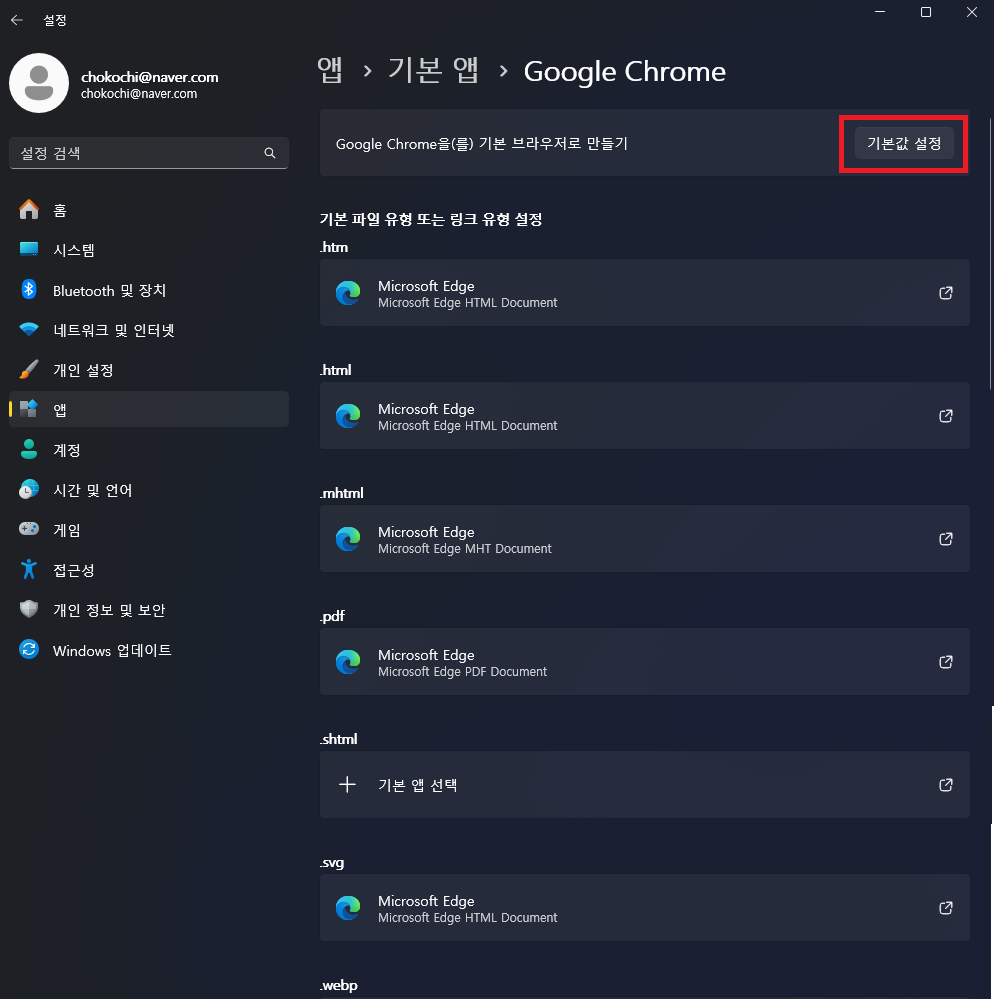The image size is (994, 999).
Task: Click the Google Chrome page title
Action: coord(624,71)
